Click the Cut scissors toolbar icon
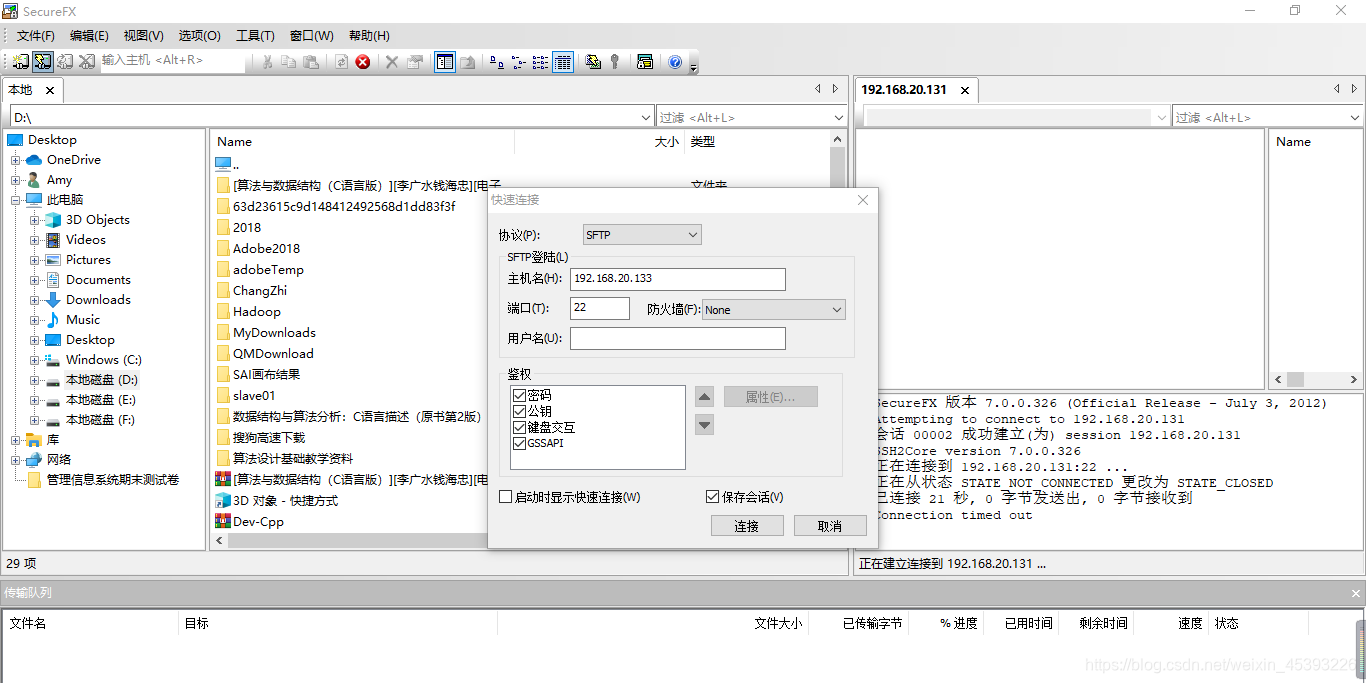 267,61
